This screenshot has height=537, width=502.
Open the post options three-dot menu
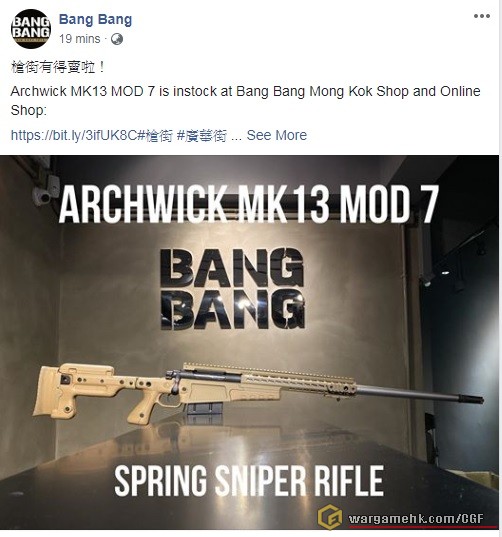pos(481,16)
